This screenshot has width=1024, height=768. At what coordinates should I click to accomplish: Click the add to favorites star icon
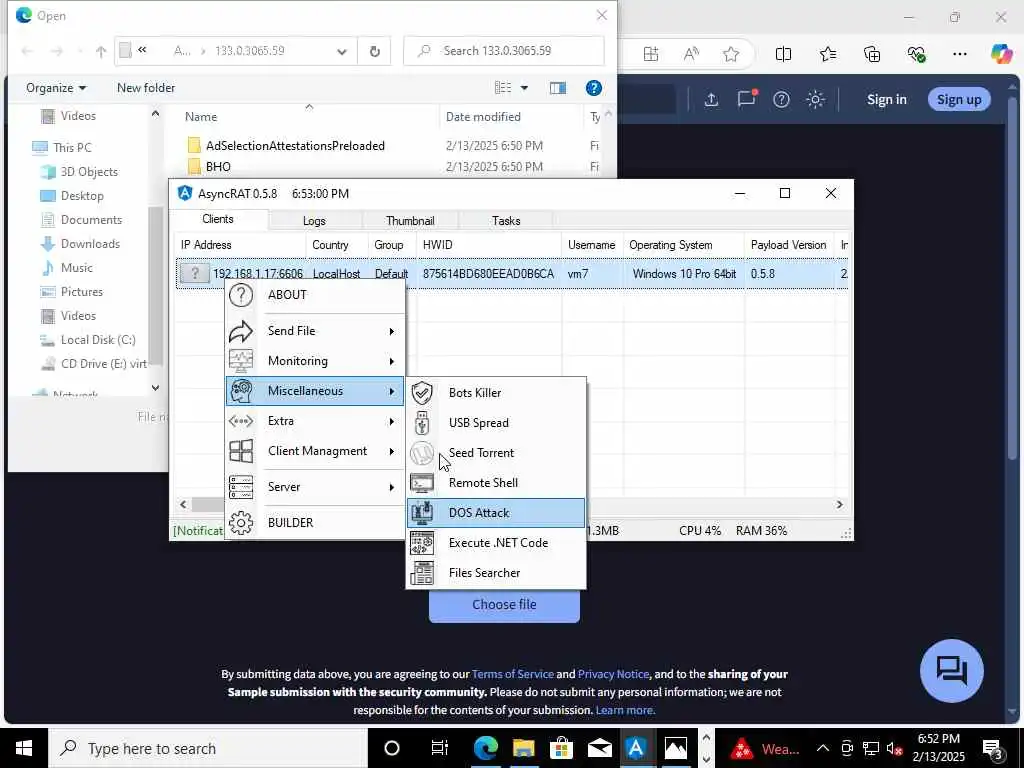coord(731,54)
